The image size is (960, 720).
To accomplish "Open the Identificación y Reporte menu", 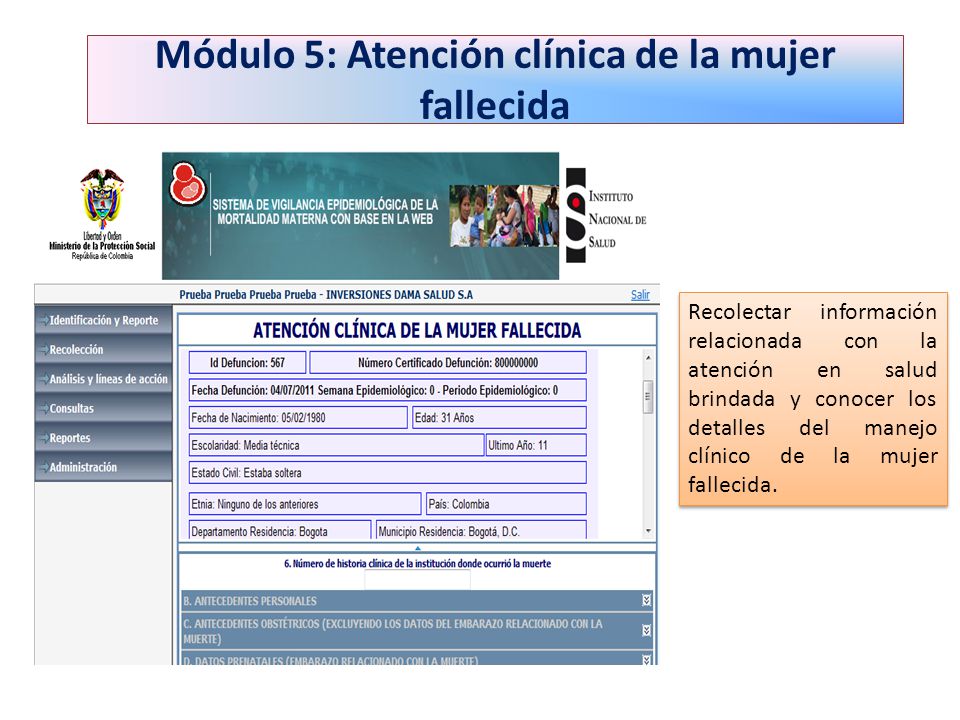I will pyautogui.click(x=103, y=320).
